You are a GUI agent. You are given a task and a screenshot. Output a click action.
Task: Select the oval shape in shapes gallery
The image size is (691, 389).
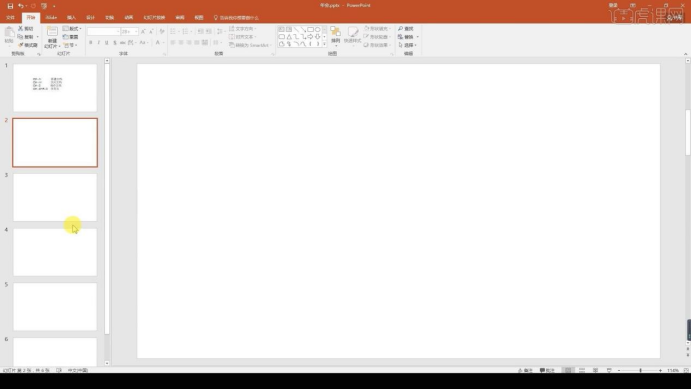[x=317, y=30]
